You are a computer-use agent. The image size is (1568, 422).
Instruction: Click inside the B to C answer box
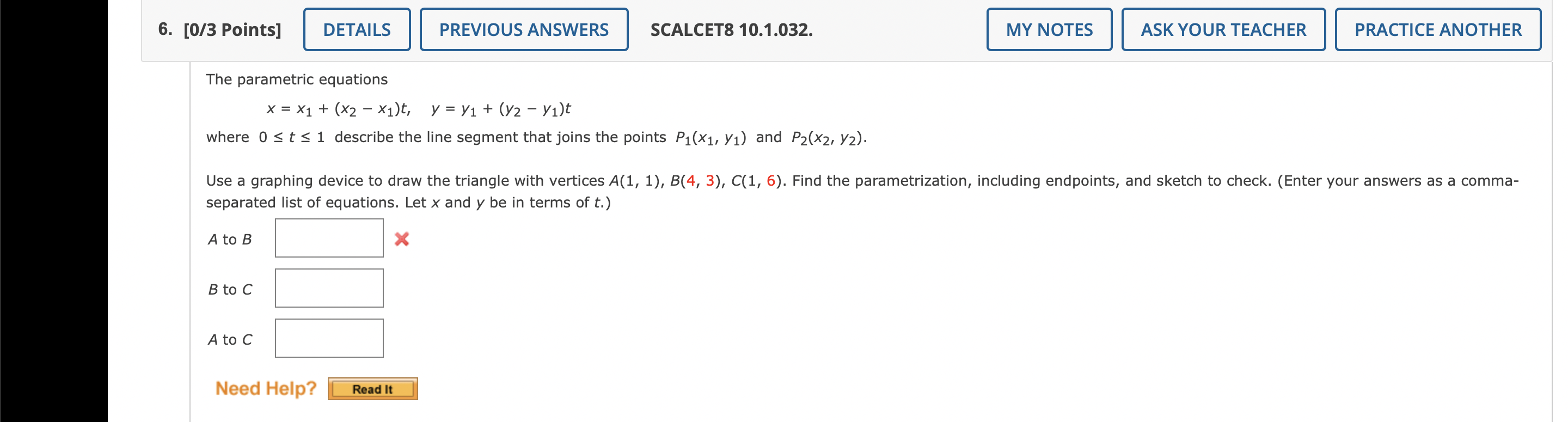coord(329,288)
